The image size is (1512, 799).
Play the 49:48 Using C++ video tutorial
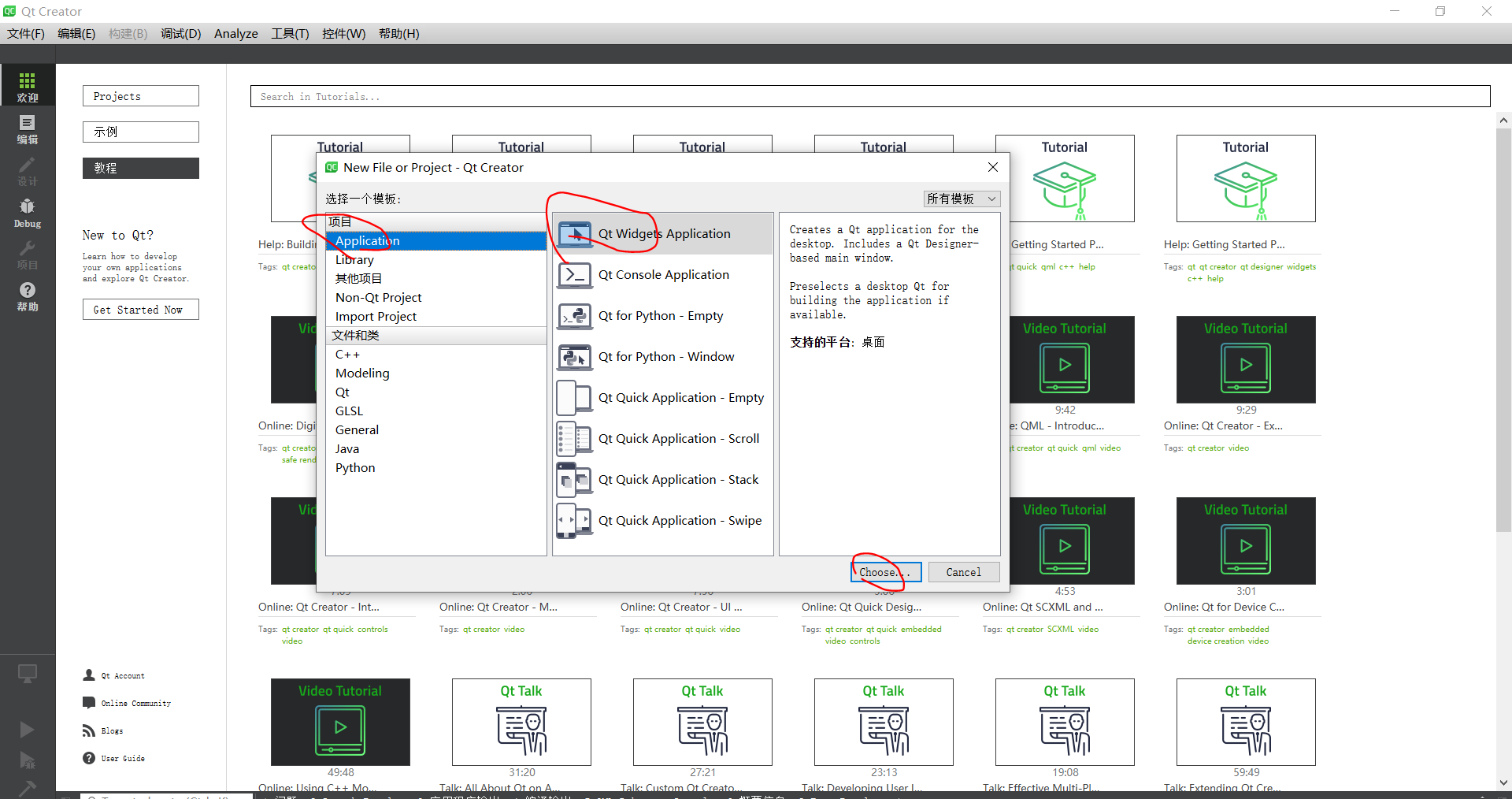coord(340,723)
